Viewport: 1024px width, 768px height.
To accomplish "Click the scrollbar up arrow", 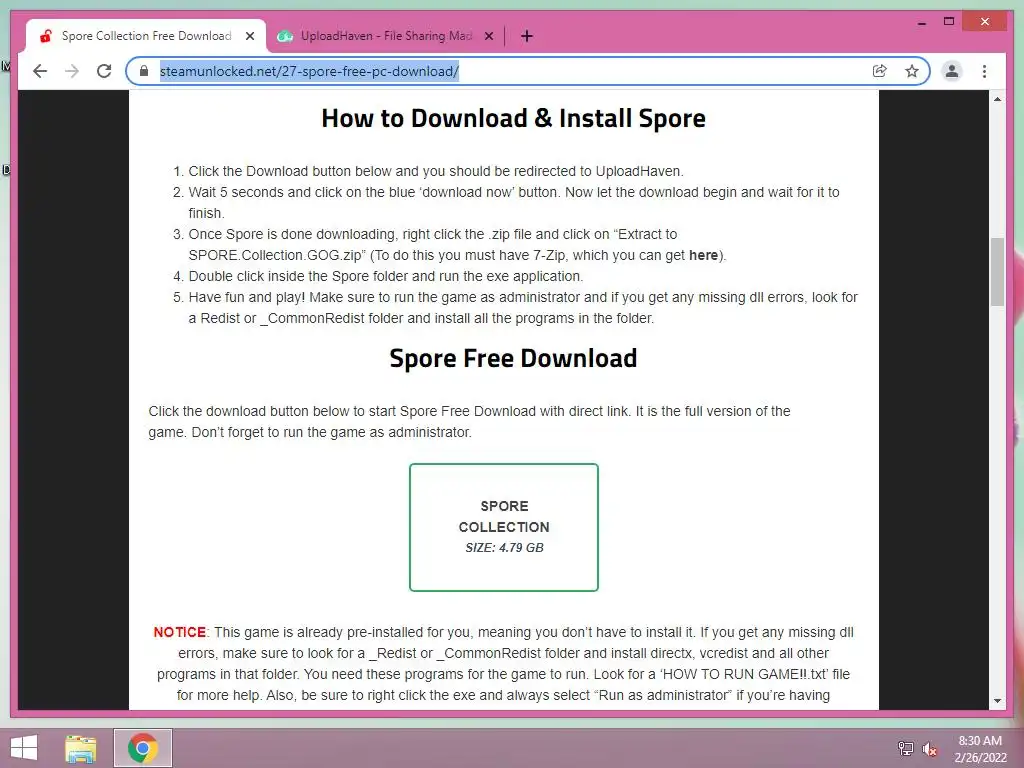I will (997, 99).
